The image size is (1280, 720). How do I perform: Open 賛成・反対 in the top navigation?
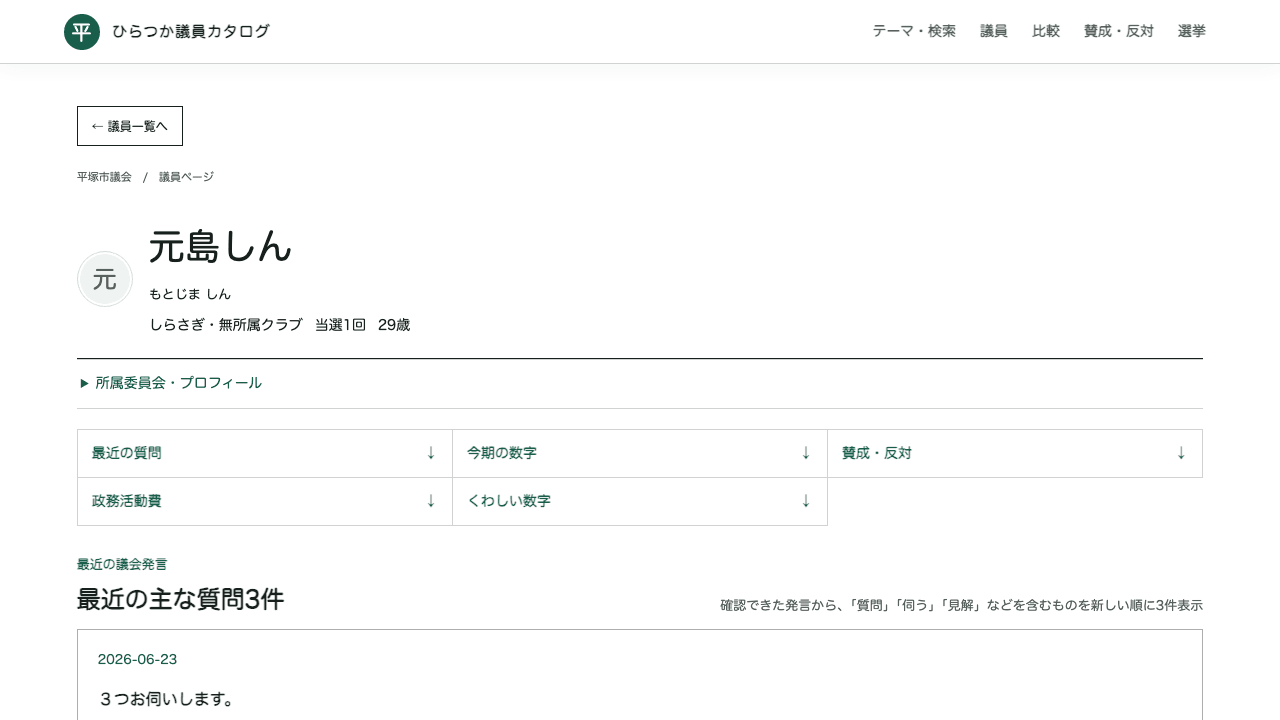coord(1119,31)
